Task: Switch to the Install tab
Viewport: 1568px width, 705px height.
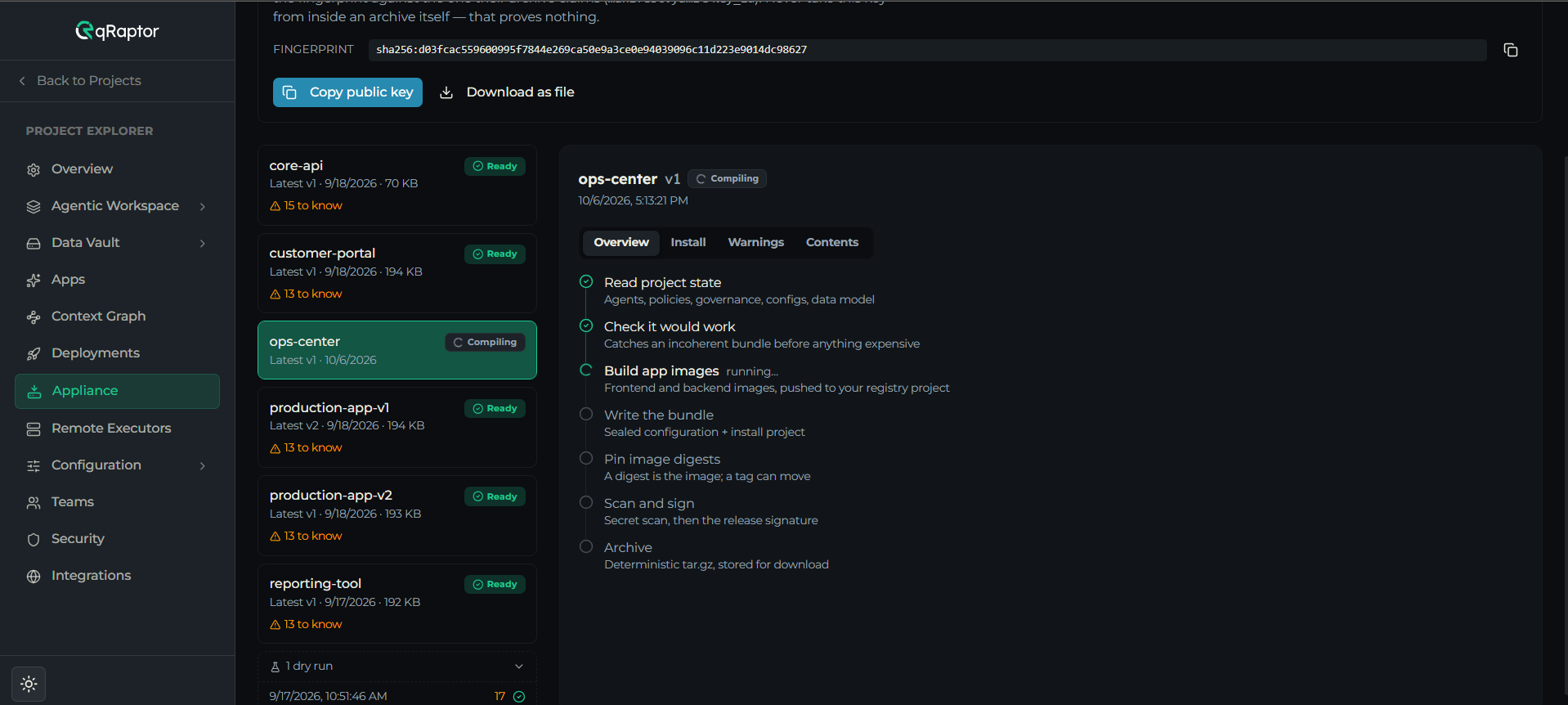Action: coord(688,243)
